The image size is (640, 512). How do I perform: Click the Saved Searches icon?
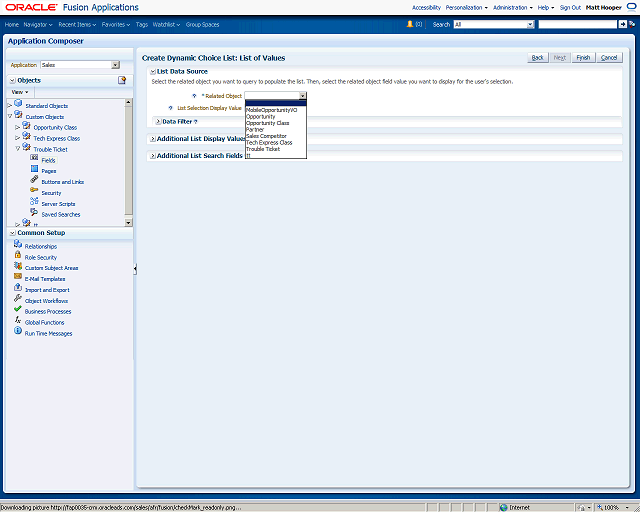tap(34, 211)
